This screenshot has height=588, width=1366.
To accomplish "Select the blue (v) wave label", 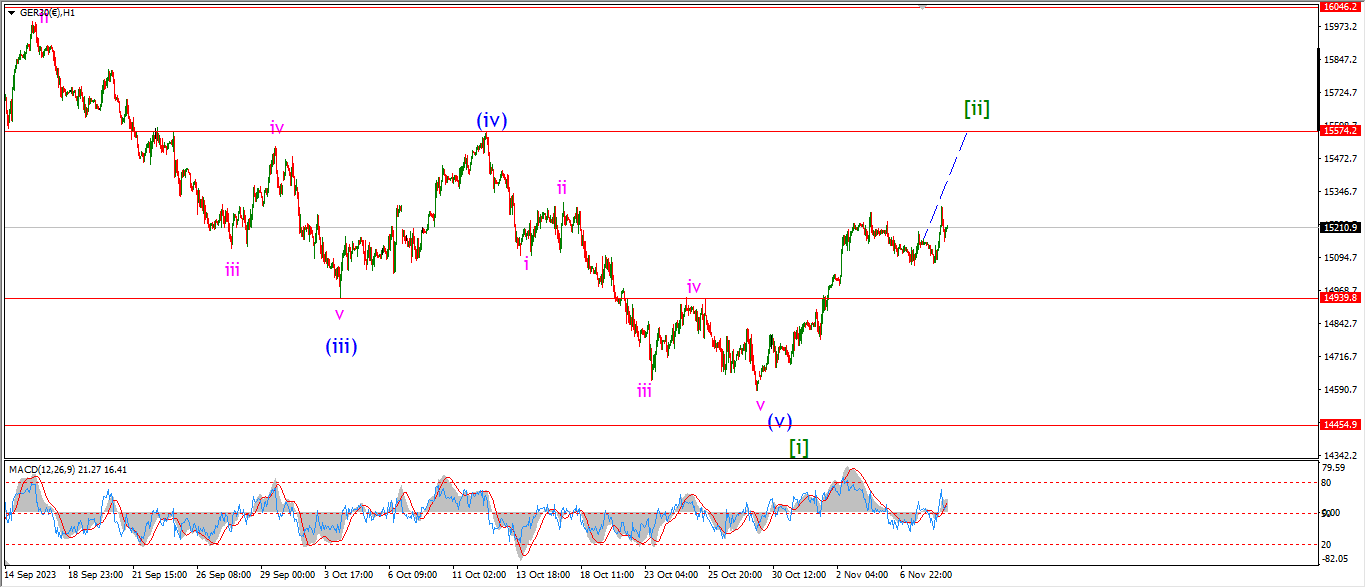I will [780, 421].
